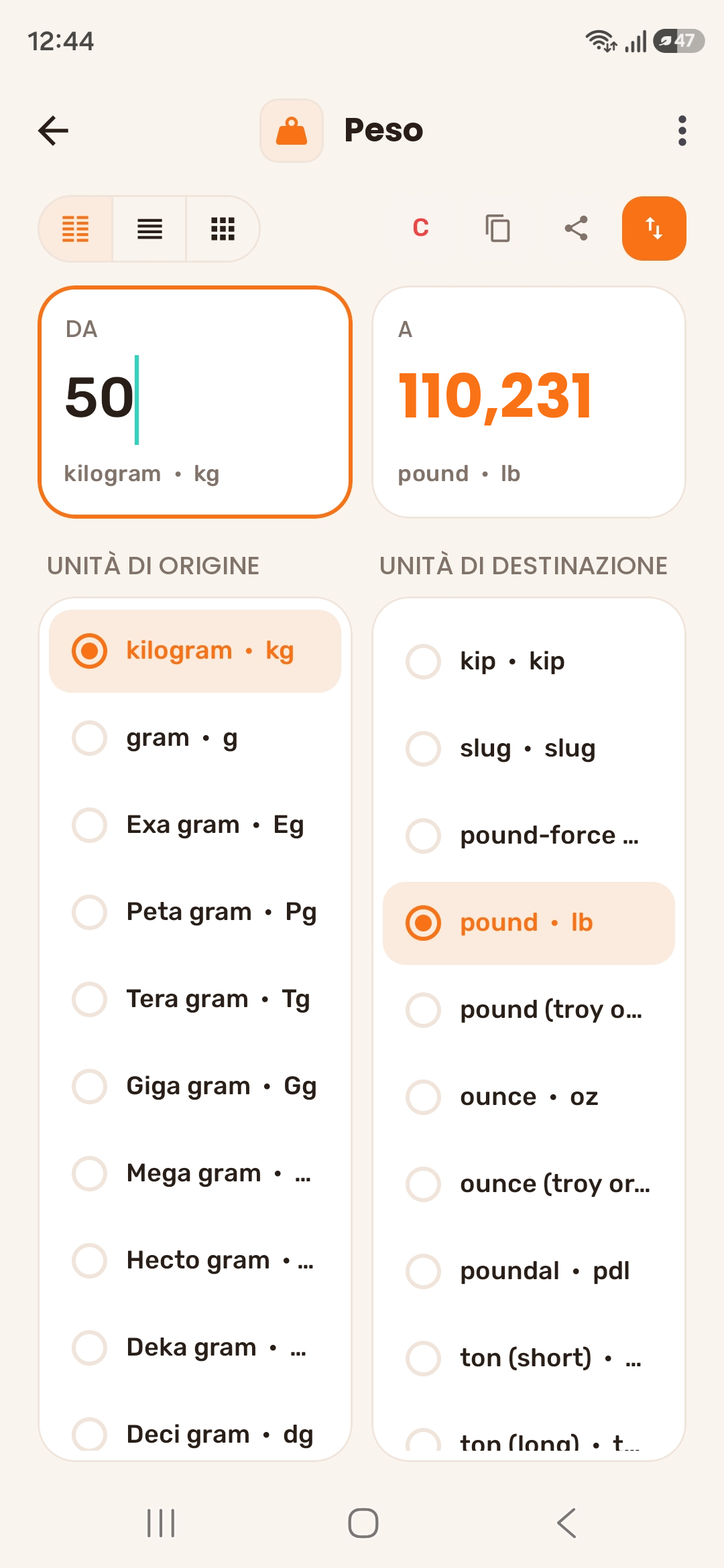
Task: Choose ounce as destination unit
Action: [529, 1097]
